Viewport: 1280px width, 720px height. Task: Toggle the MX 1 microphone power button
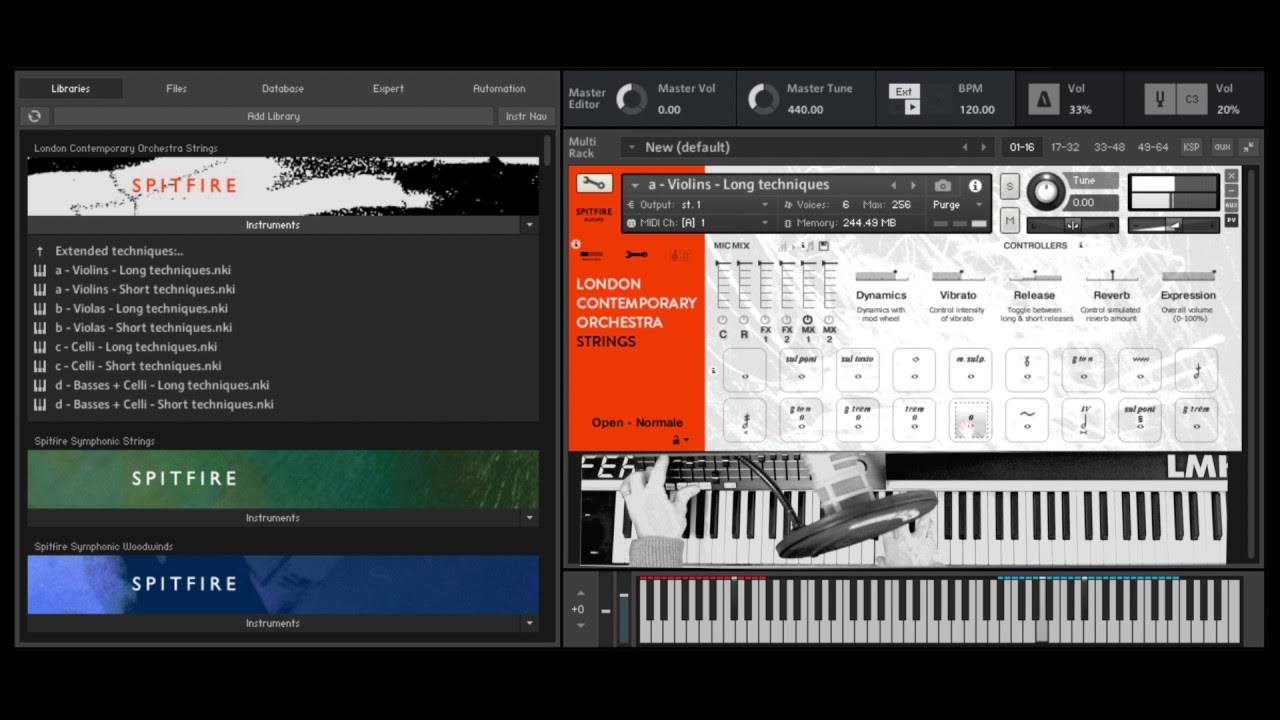click(807, 320)
